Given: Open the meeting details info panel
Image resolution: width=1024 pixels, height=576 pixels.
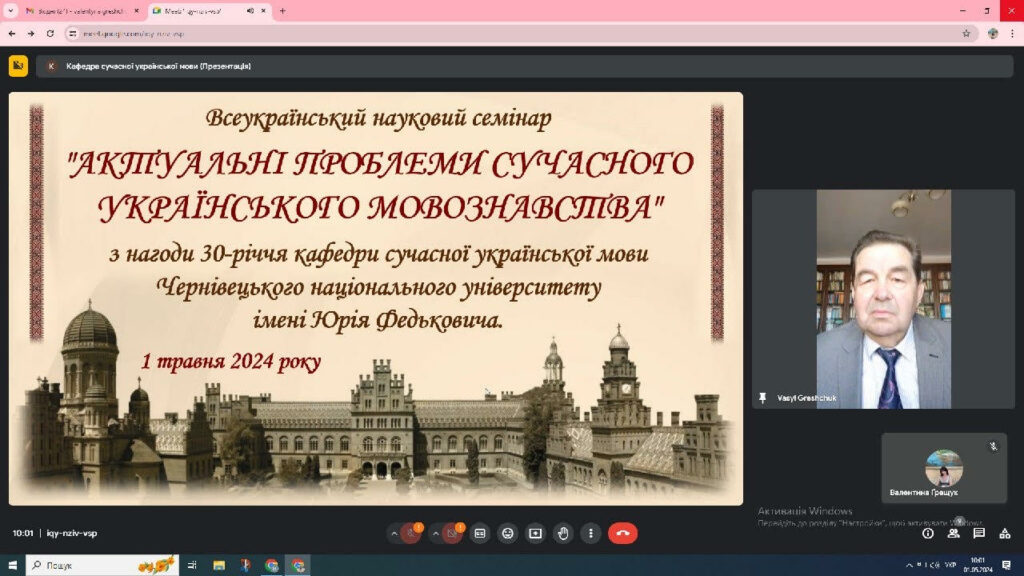Looking at the screenshot, I should [928, 533].
